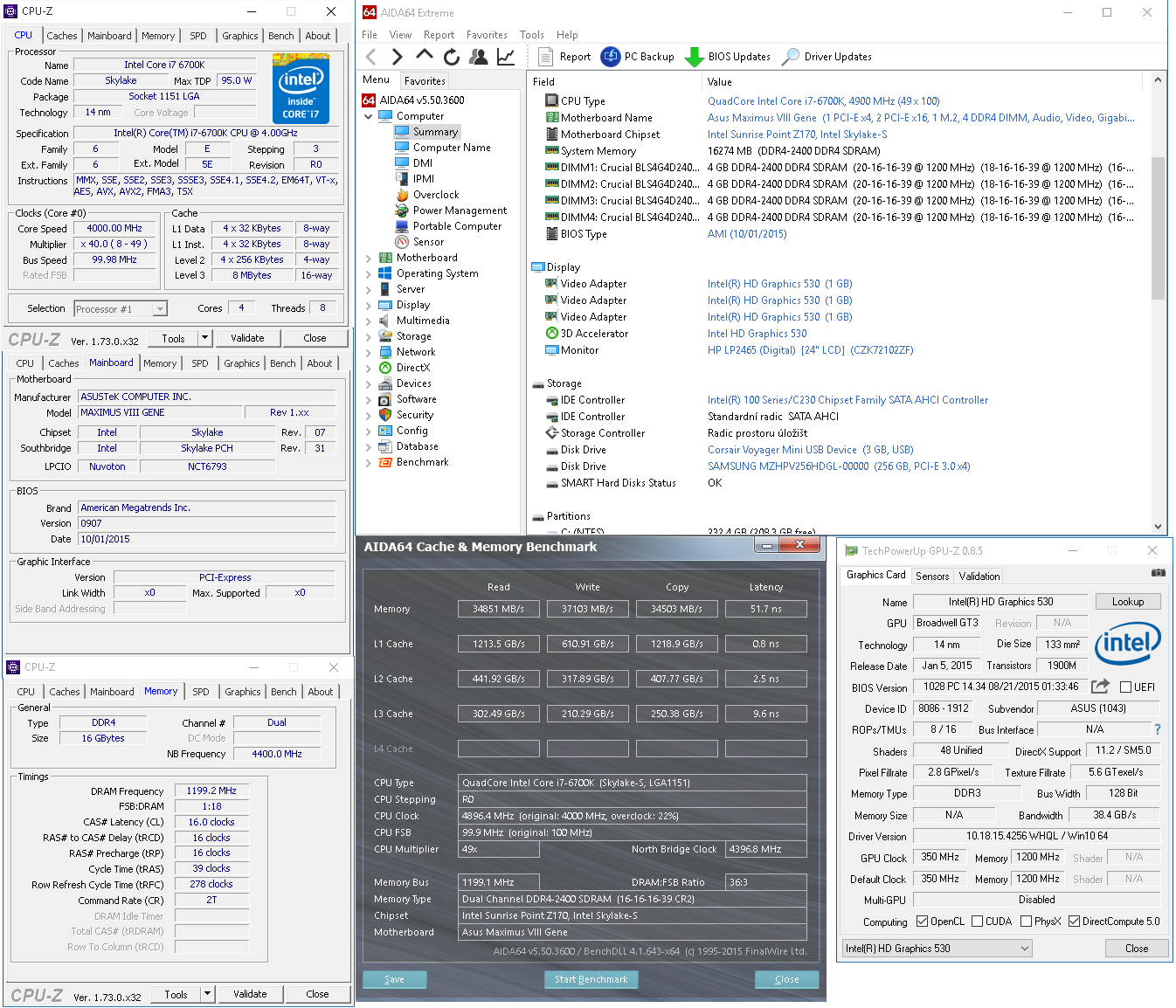Select Benchmark icon in tree

pyautogui.click(x=385, y=462)
